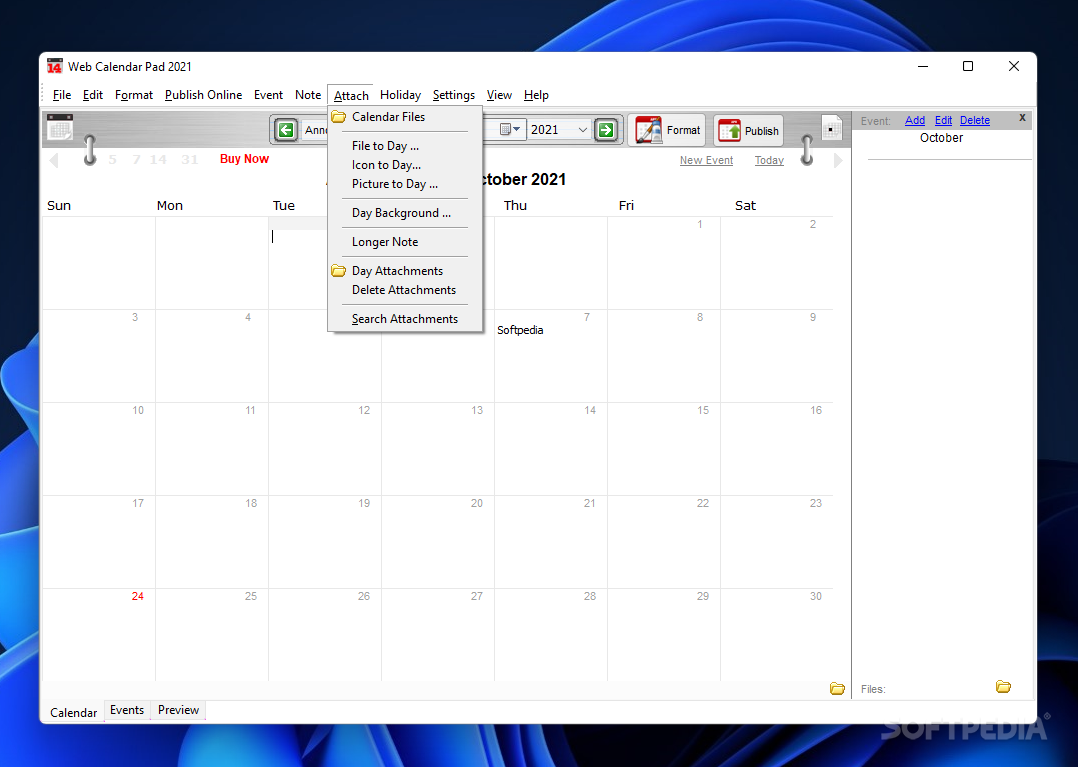Image resolution: width=1078 pixels, height=767 pixels.
Task: Switch to the Preview tab
Action: click(178, 710)
